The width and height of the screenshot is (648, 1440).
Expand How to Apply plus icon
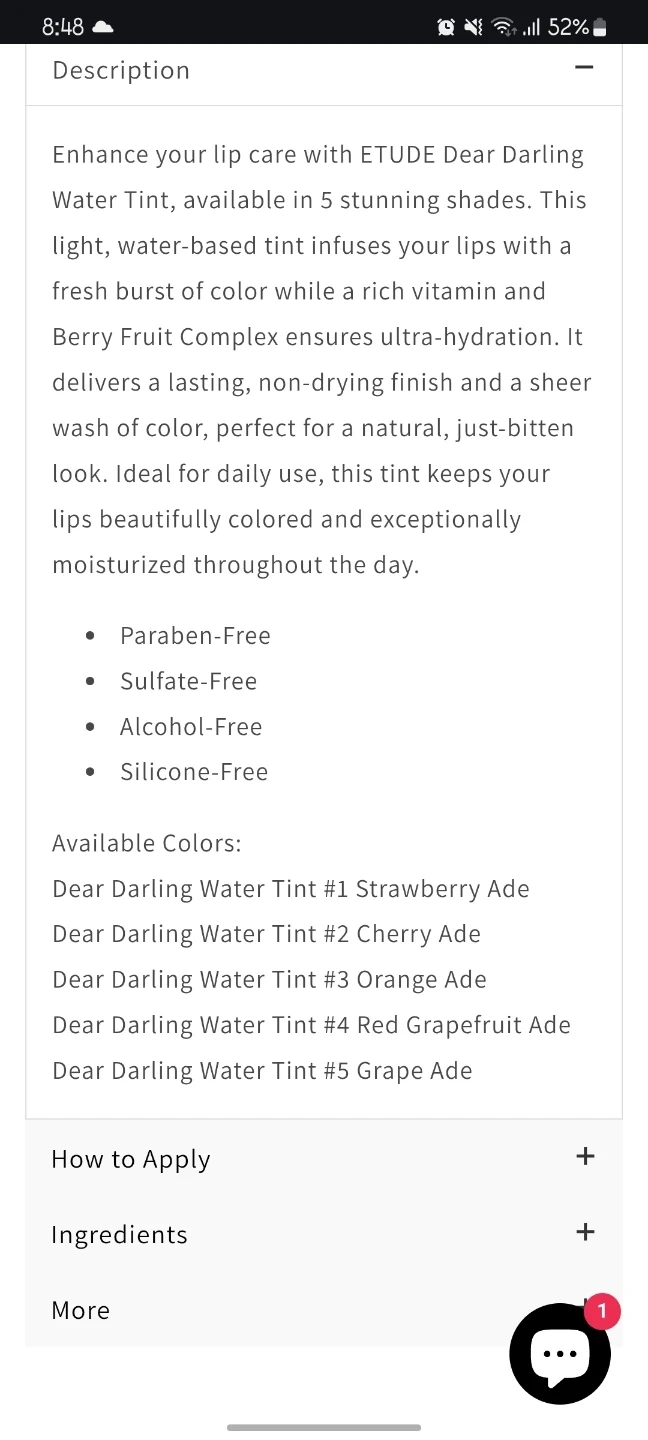tap(585, 1157)
